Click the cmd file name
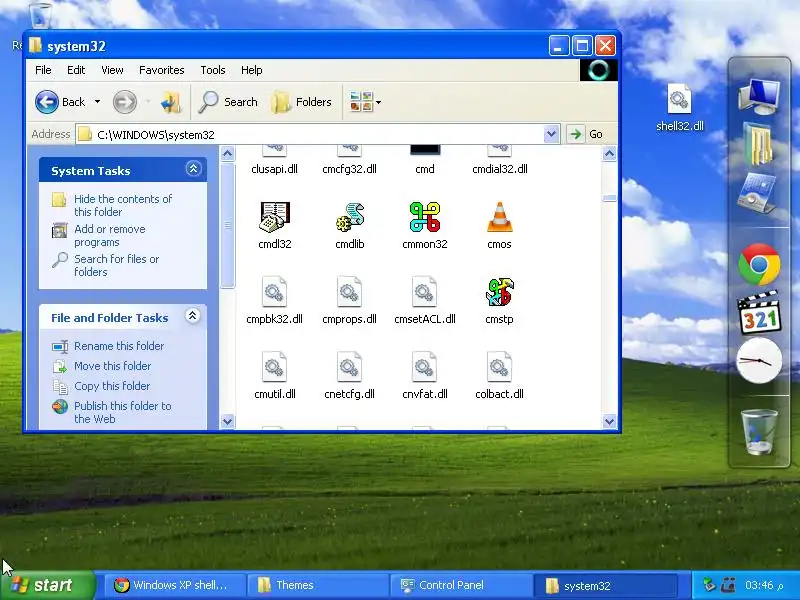 (x=424, y=169)
